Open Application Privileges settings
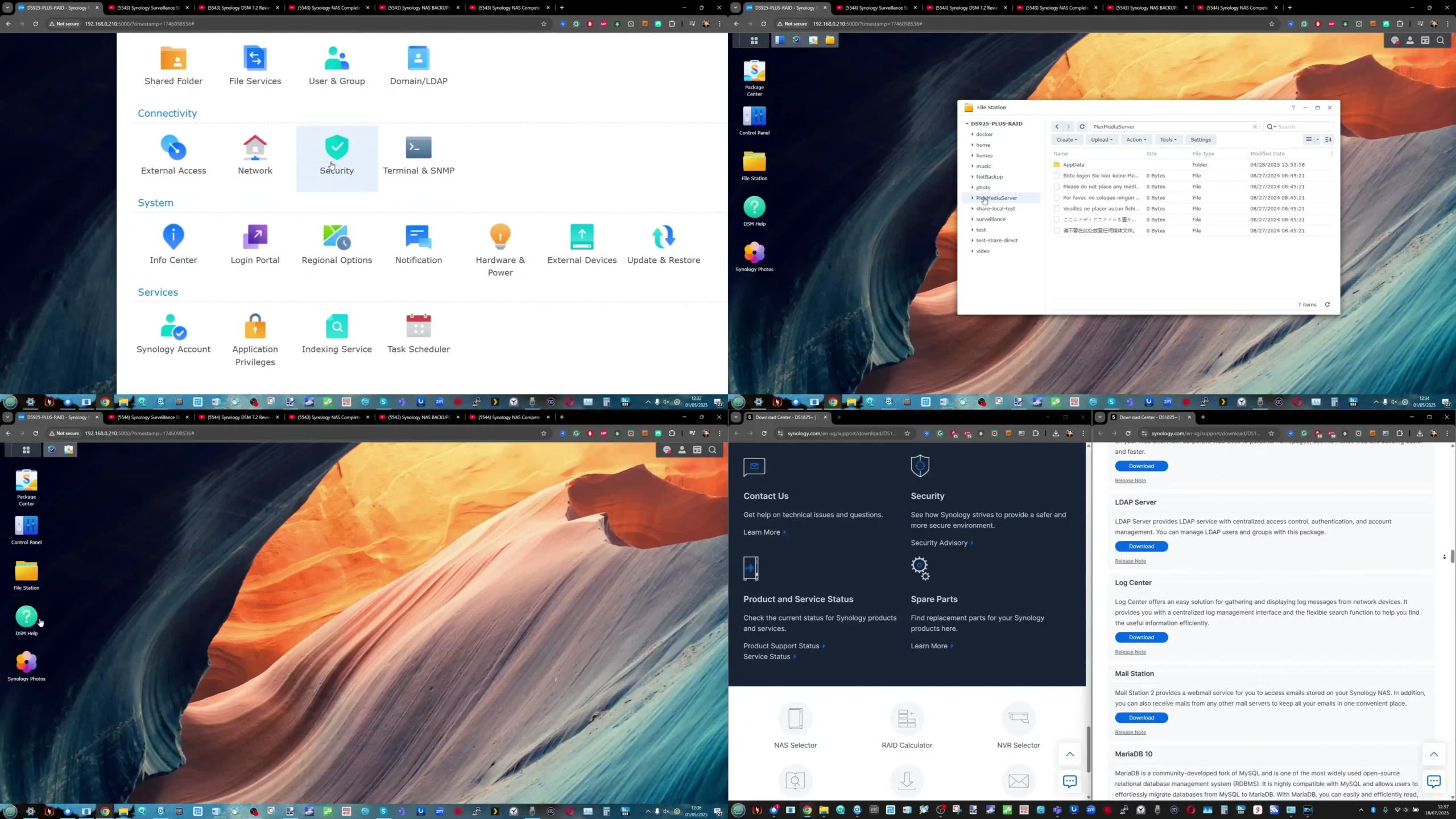 [x=255, y=340]
